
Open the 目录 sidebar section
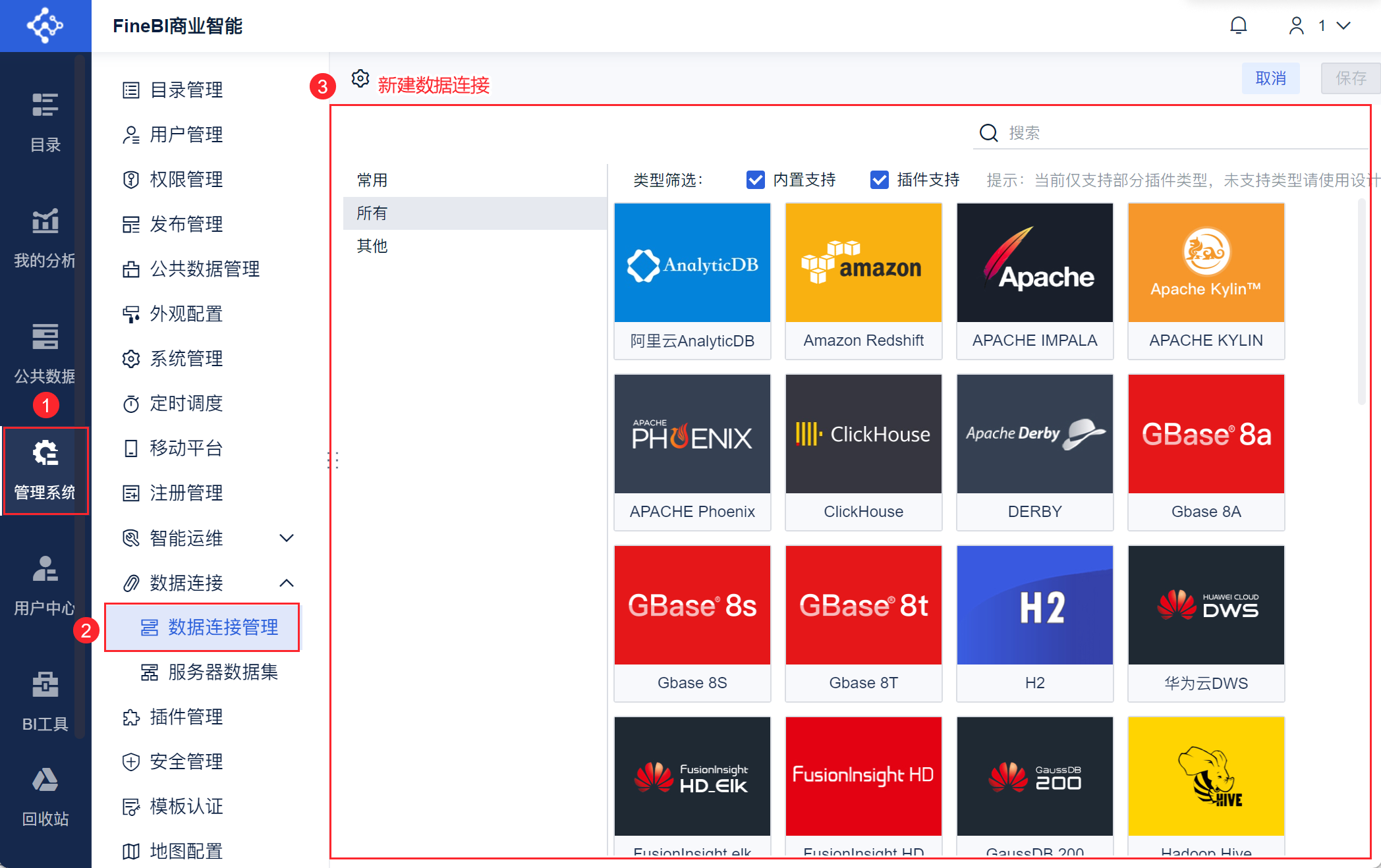[x=45, y=122]
